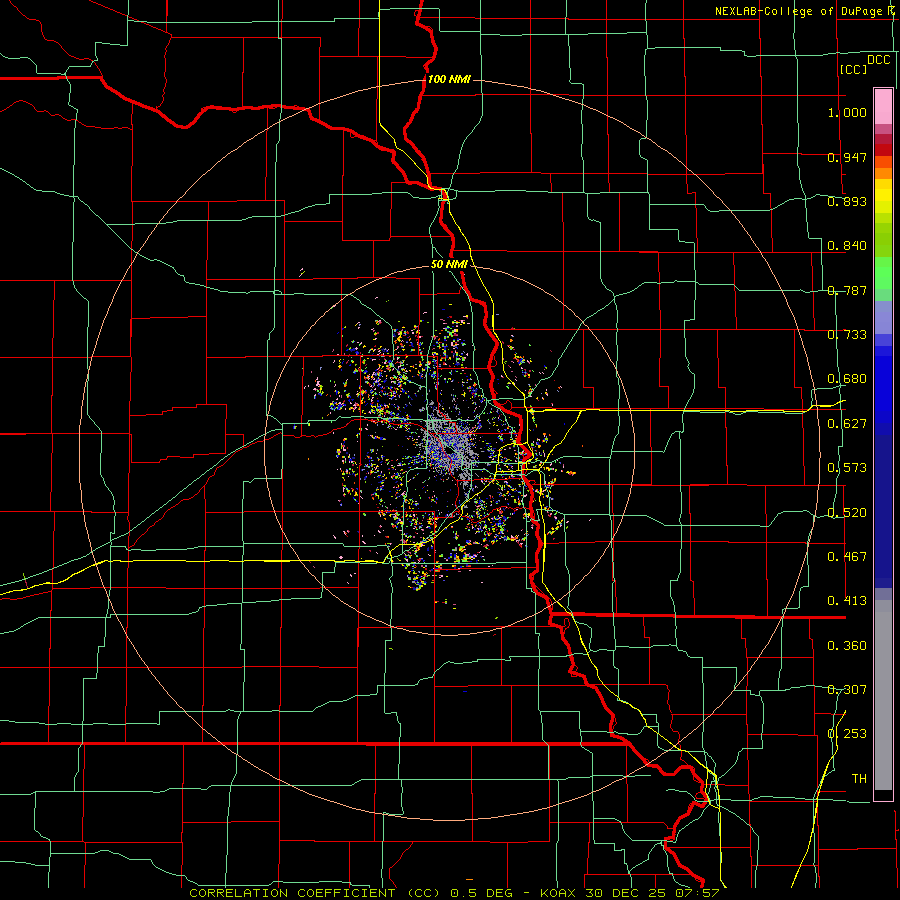Click the 100 NMI range ring label
The width and height of the screenshot is (900, 900).
[x=449, y=79]
